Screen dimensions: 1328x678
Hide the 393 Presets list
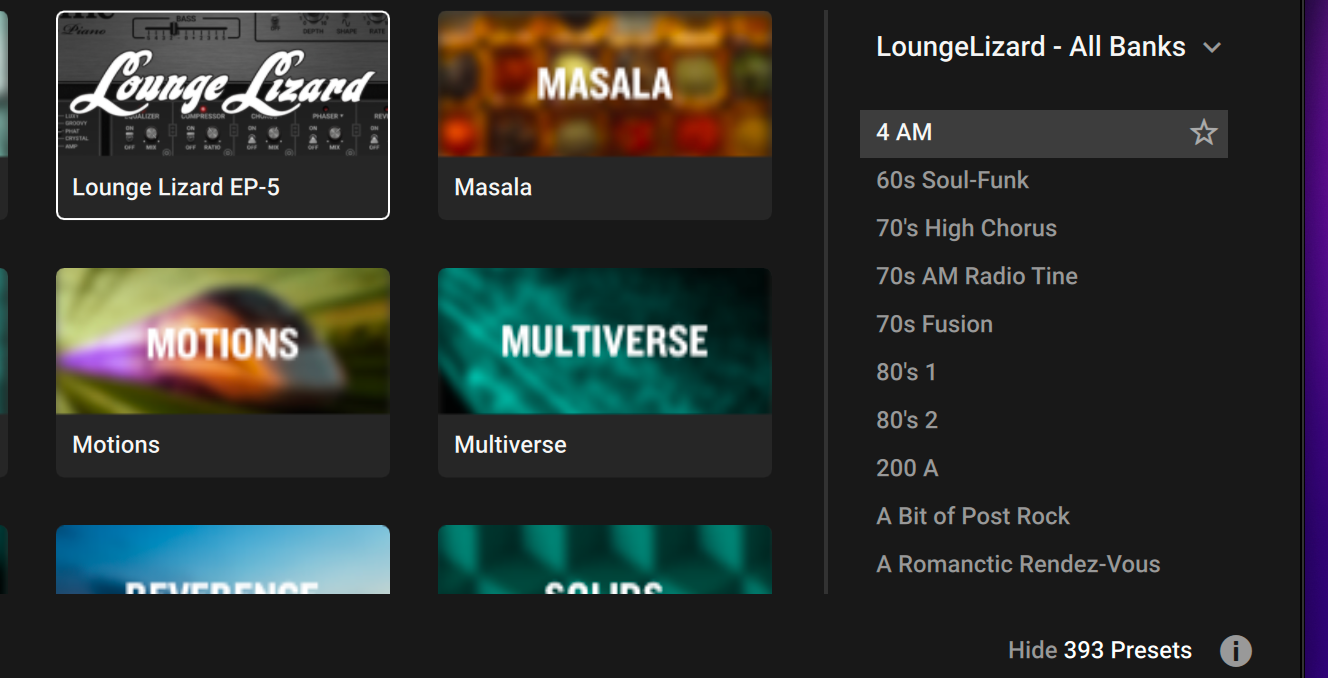[x=1100, y=651]
